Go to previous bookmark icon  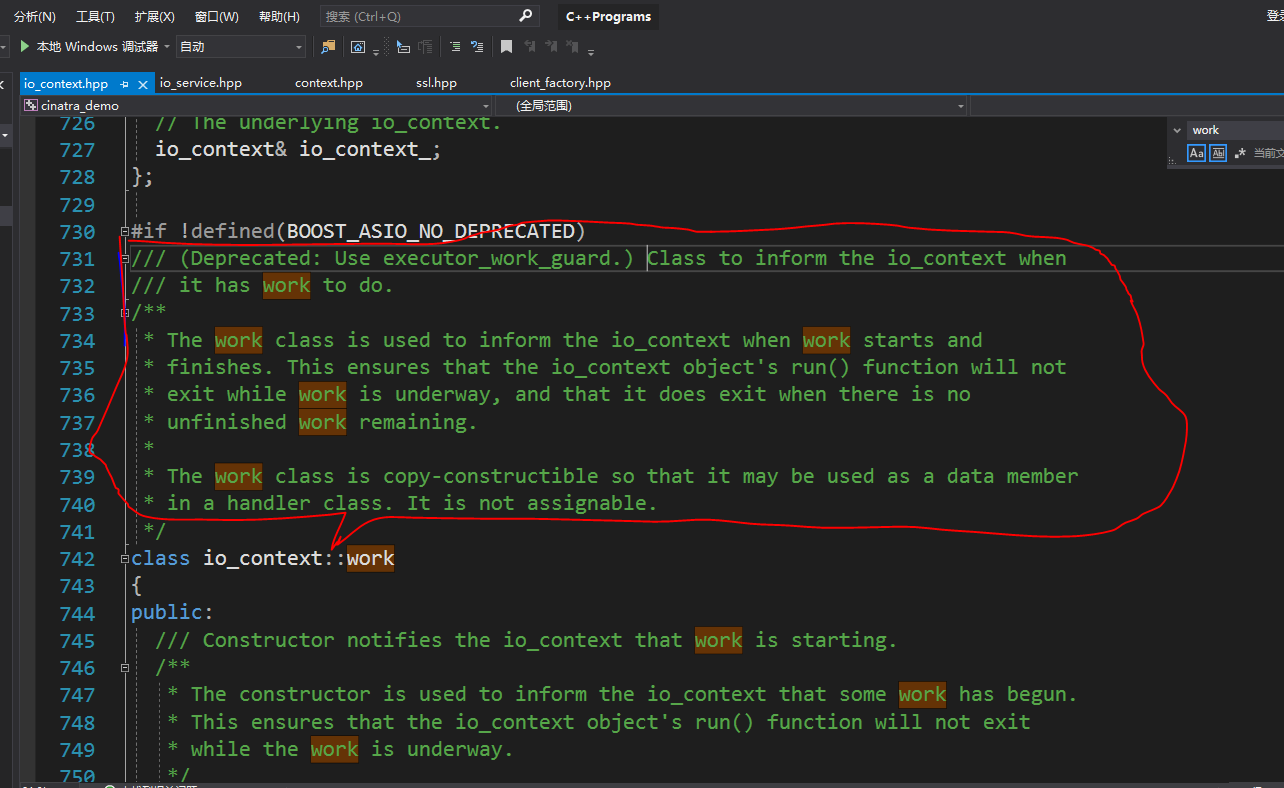tap(530, 46)
